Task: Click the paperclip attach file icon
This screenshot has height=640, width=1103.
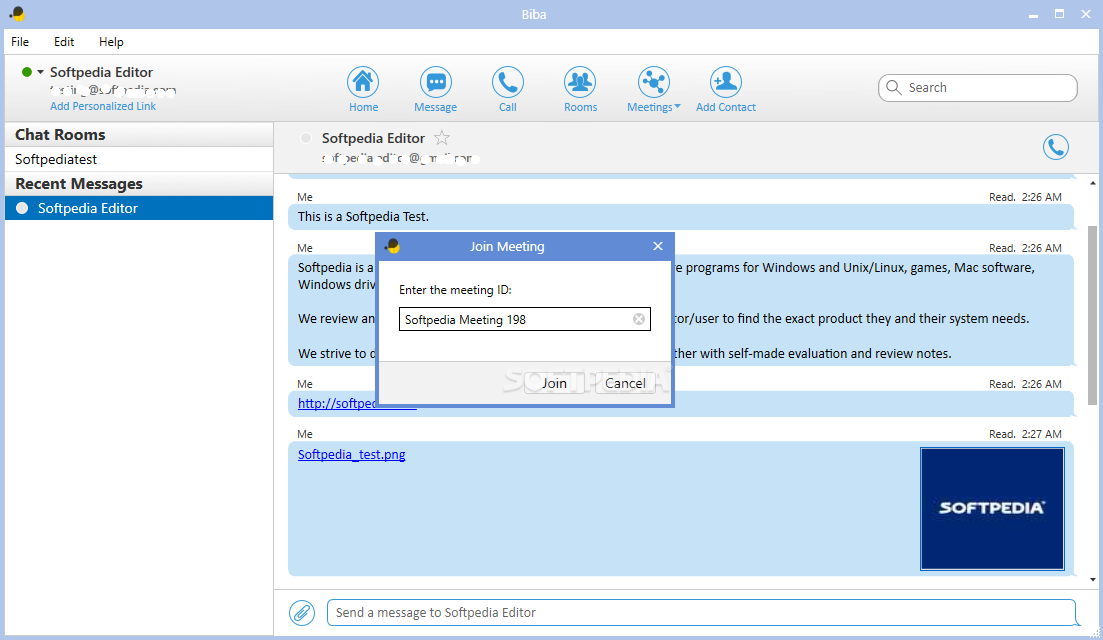Action: (302, 613)
